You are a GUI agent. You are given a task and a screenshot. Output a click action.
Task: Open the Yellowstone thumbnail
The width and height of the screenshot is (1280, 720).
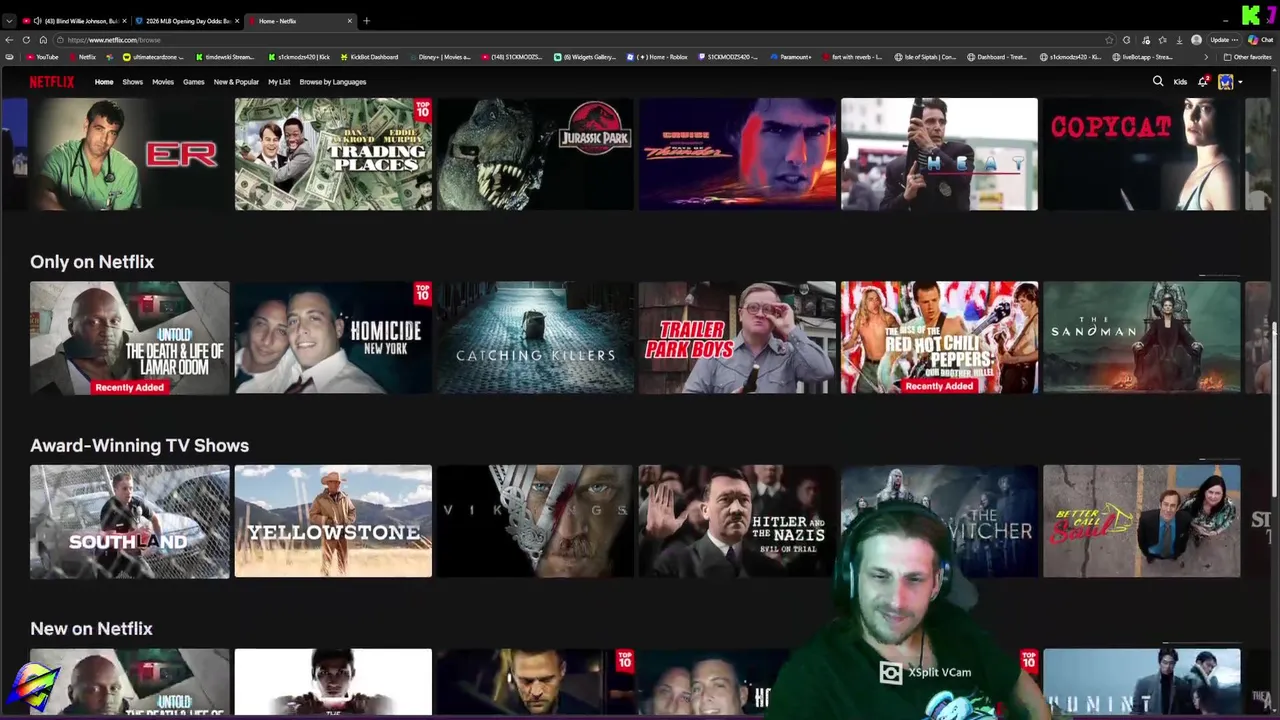(333, 521)
